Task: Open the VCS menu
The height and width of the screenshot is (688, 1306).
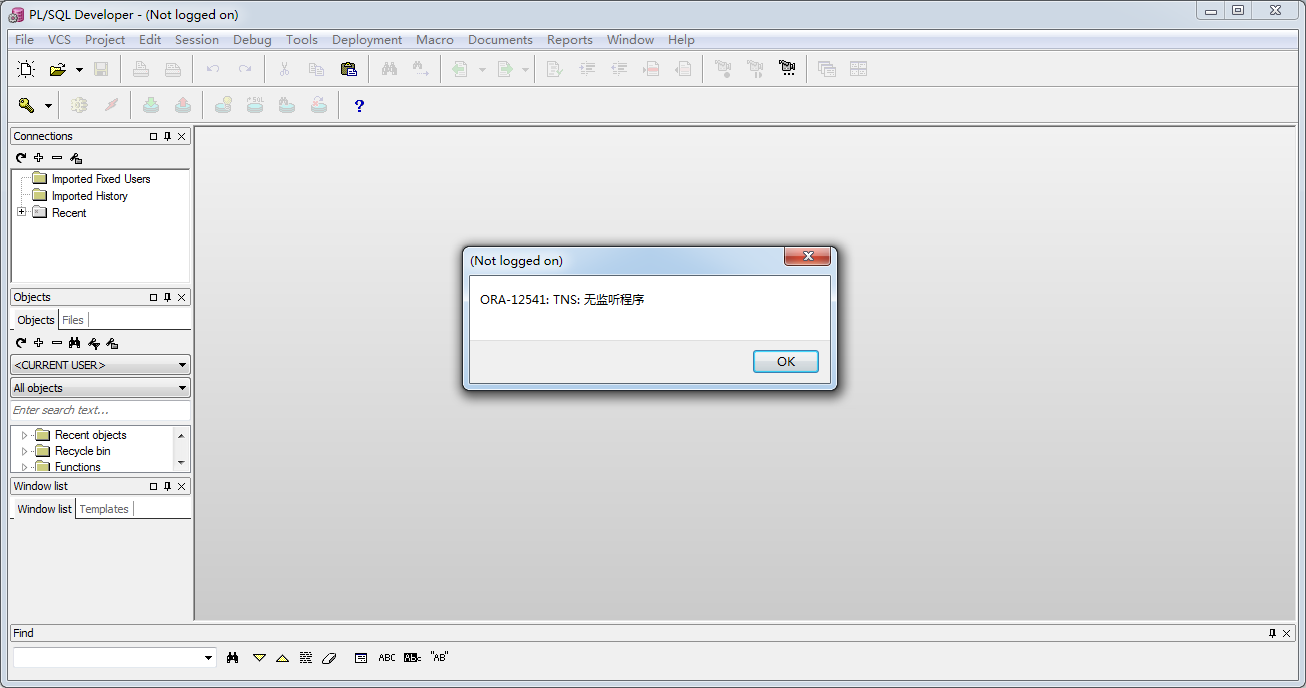Action: 60,40
